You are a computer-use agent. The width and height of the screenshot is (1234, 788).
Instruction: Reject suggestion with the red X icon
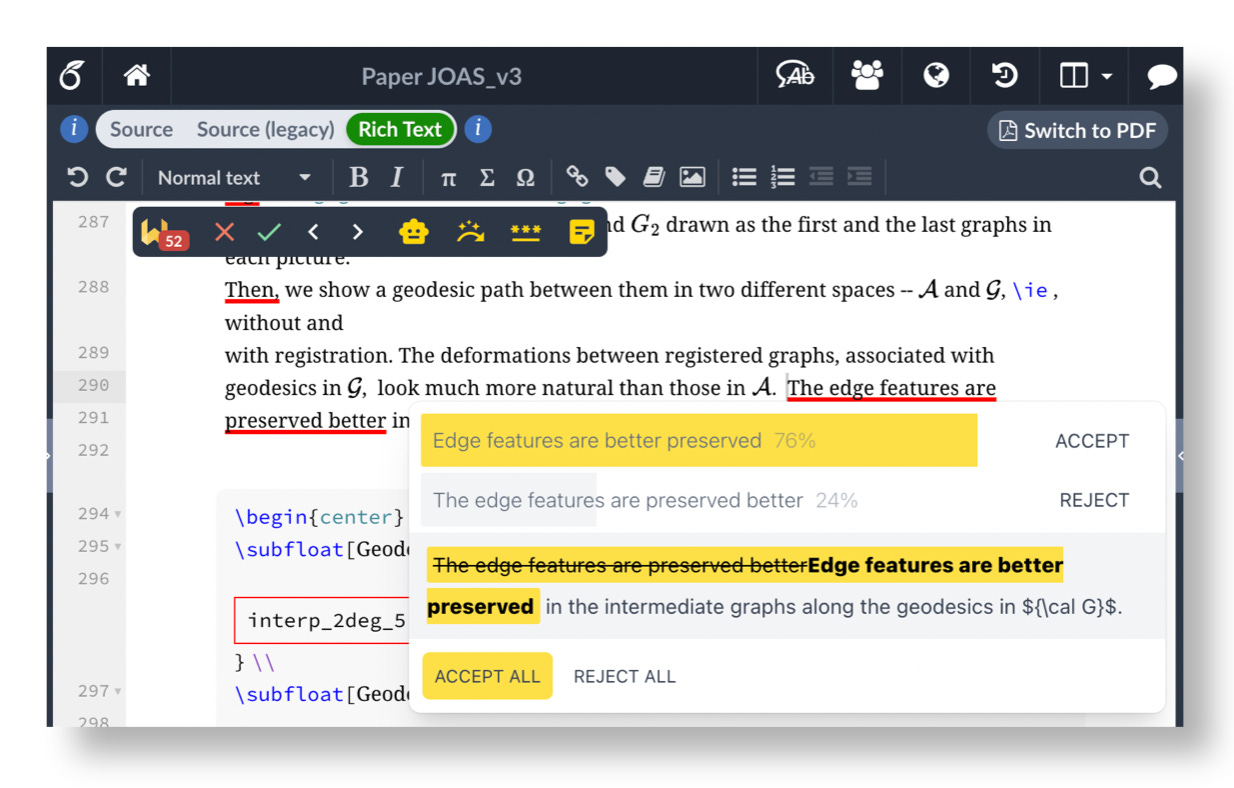pyautogui.click(x=223, y=231)
